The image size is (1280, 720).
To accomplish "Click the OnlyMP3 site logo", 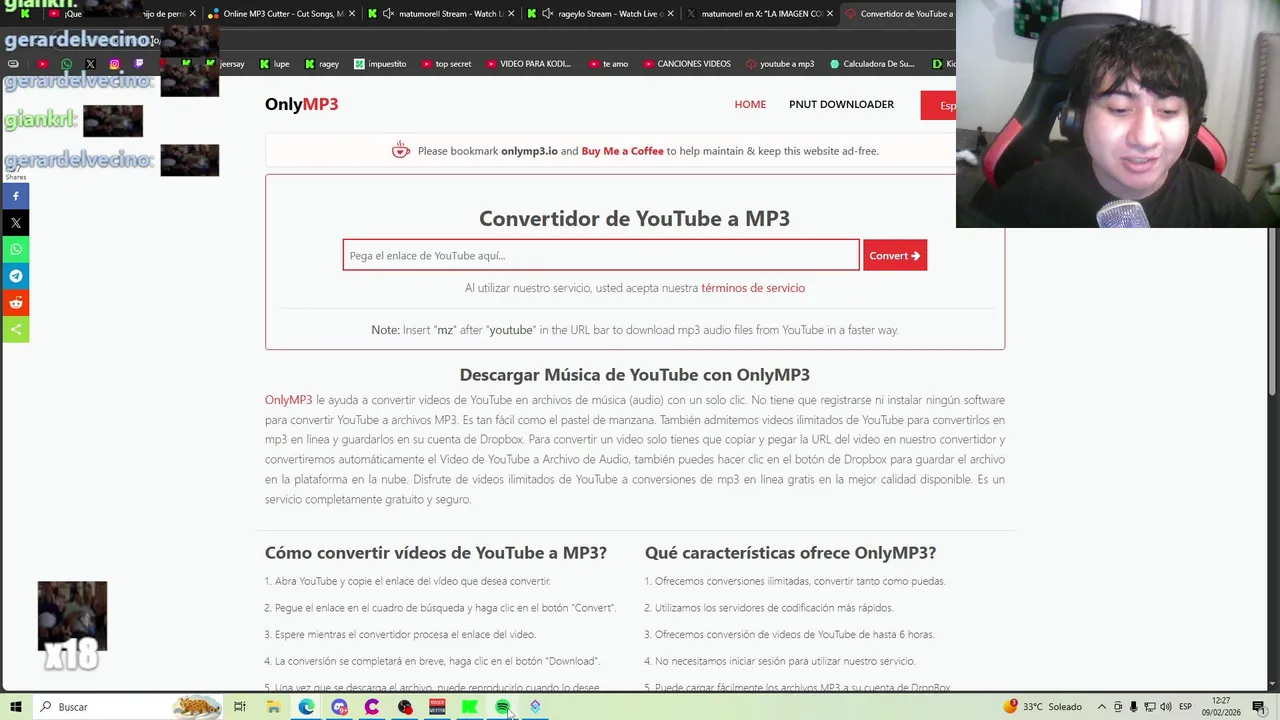I will 301,104.
